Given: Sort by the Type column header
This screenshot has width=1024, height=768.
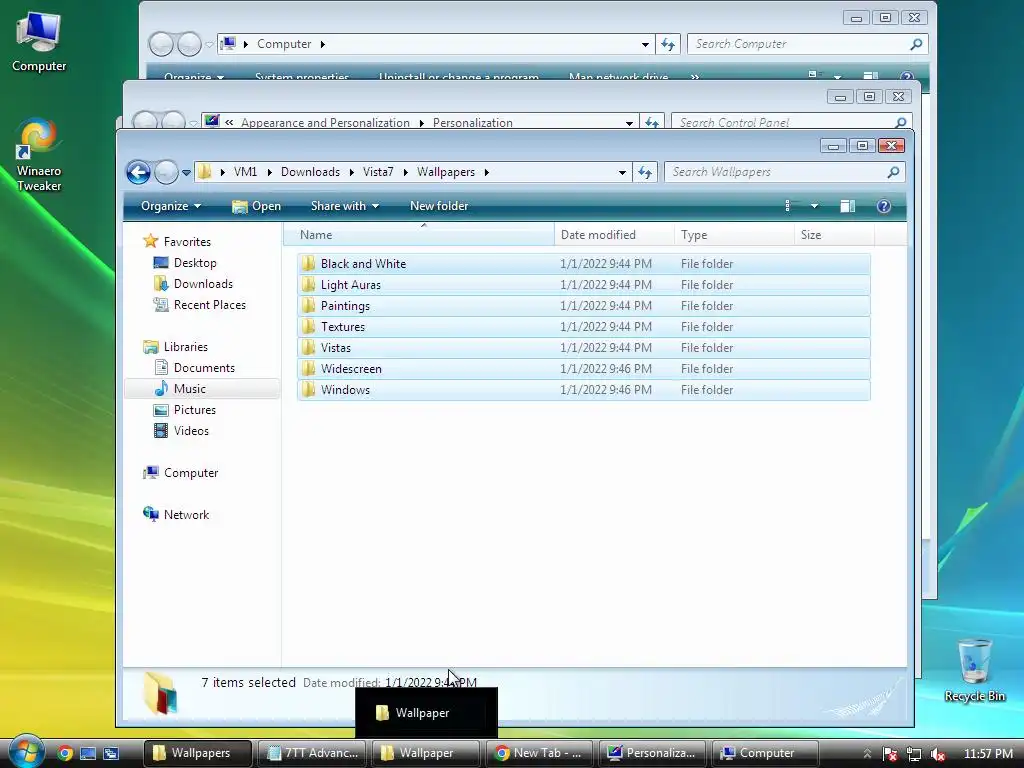Looking at the screenshot, I should (734, 234).
